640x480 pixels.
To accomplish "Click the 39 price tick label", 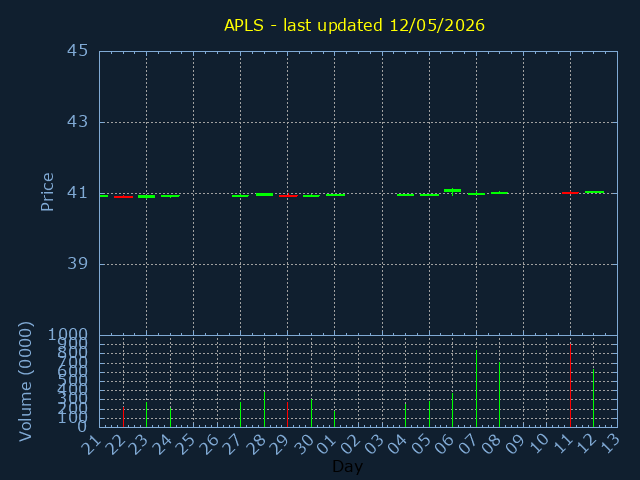I will [x=78, y=264].
